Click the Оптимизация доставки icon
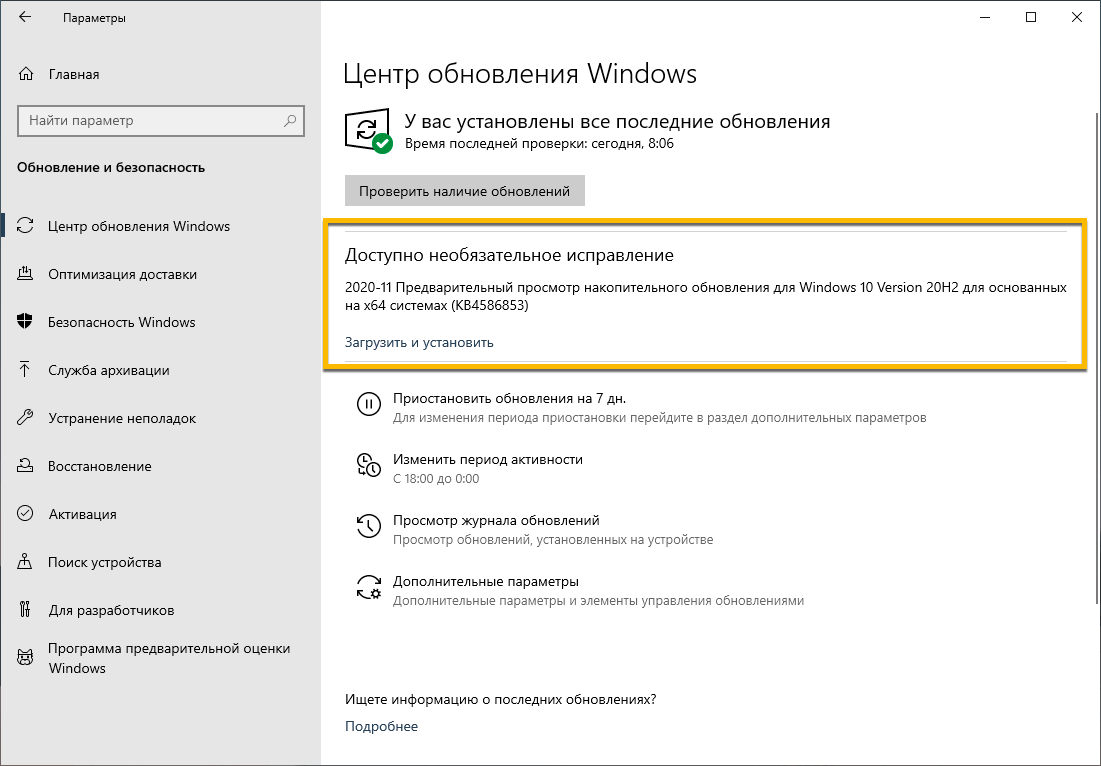 [26, 274]
